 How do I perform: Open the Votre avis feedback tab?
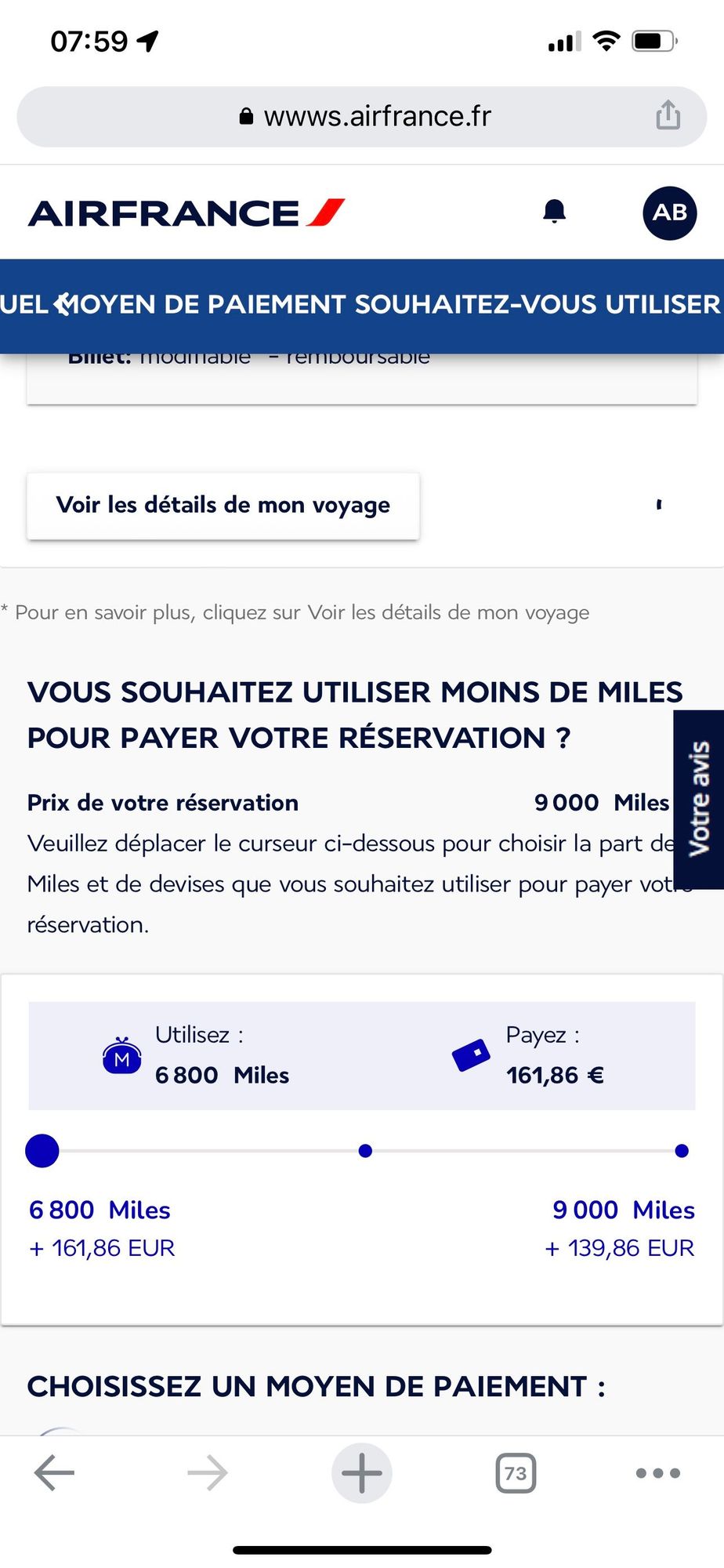coord(698,799)
